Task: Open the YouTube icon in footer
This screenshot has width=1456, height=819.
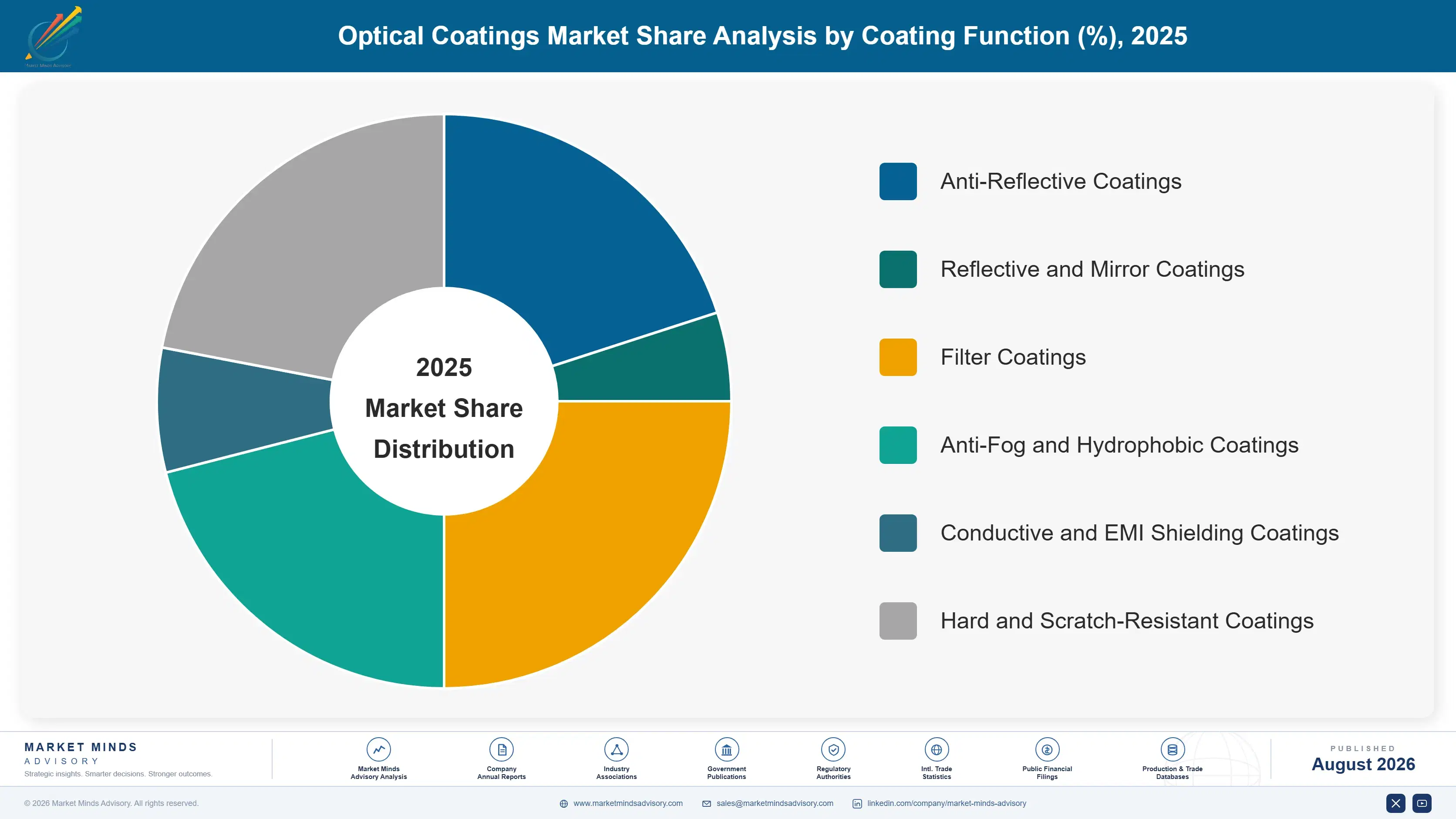Action: coord(1422,803)
